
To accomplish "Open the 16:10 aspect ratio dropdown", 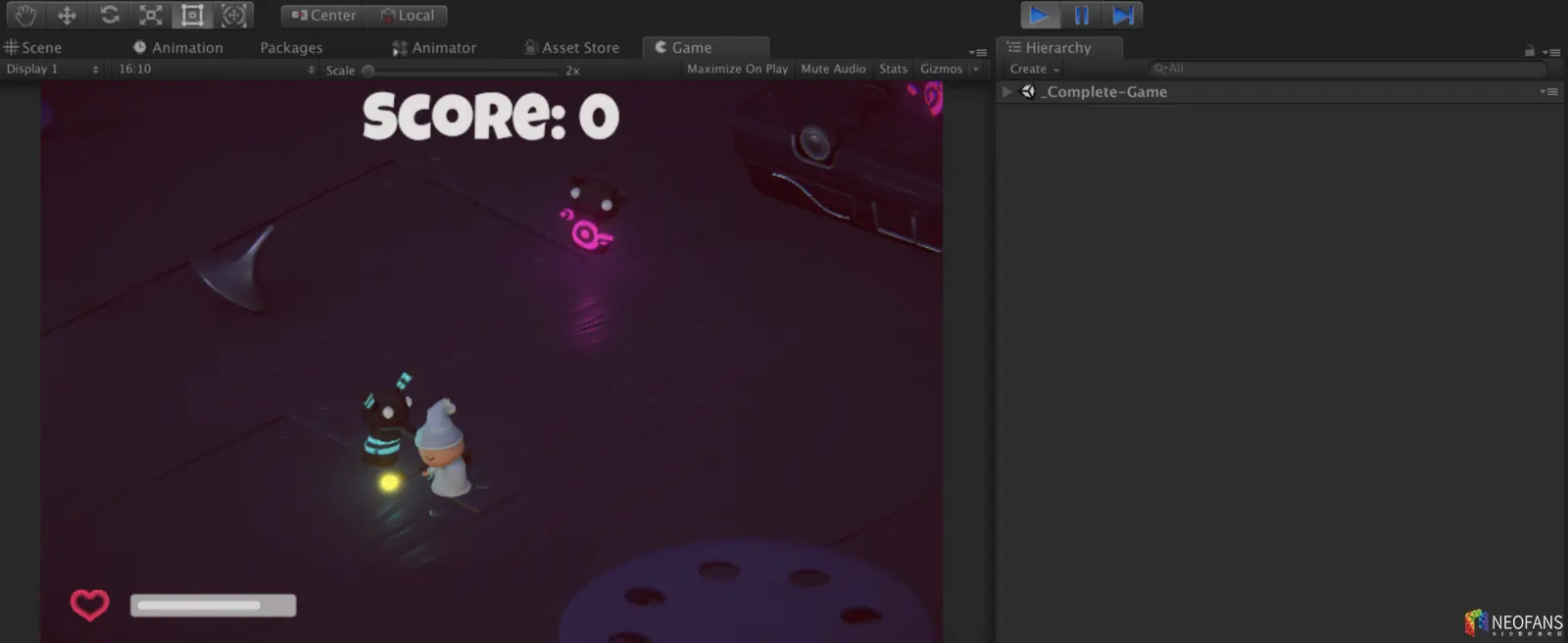I will click(216, 70).
